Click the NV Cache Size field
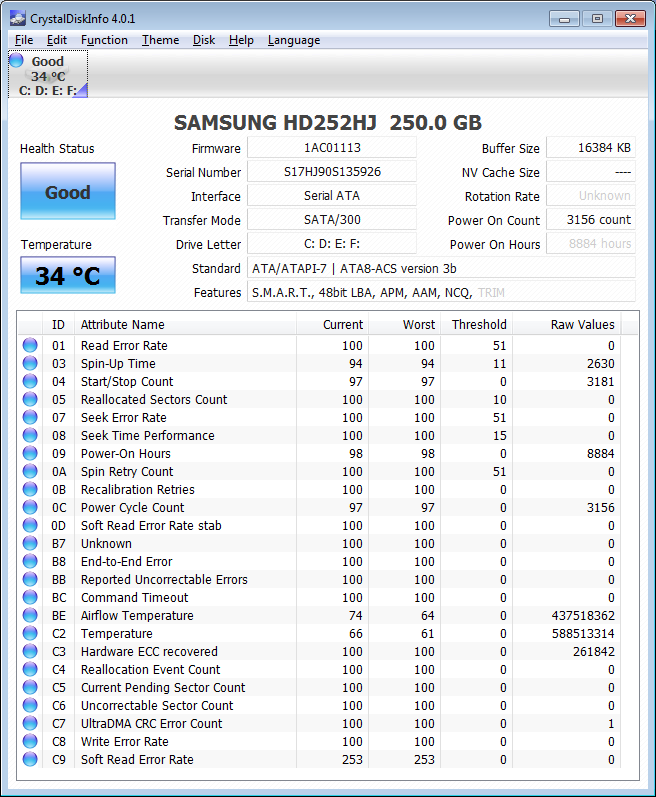 click(590, 171)
